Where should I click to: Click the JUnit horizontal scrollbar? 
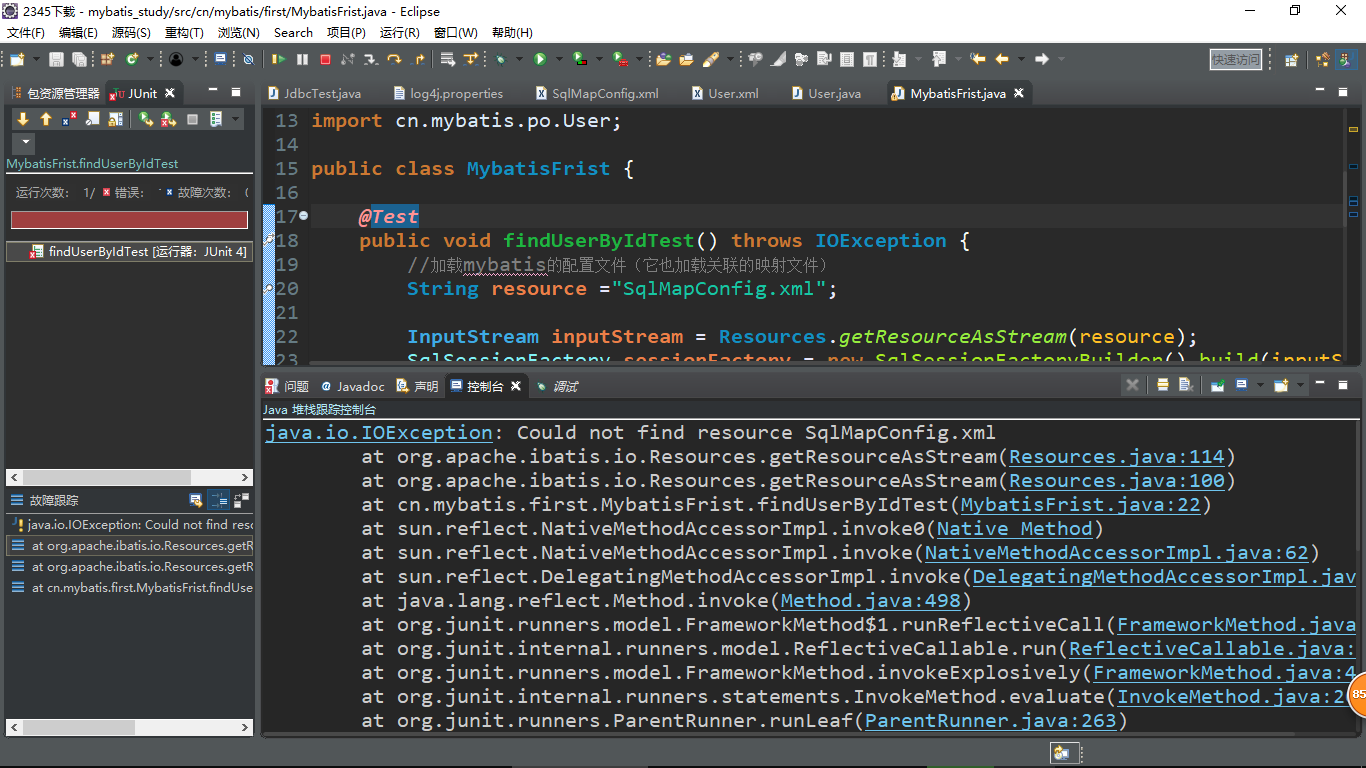pyautogui.click(x=129, y=477)
